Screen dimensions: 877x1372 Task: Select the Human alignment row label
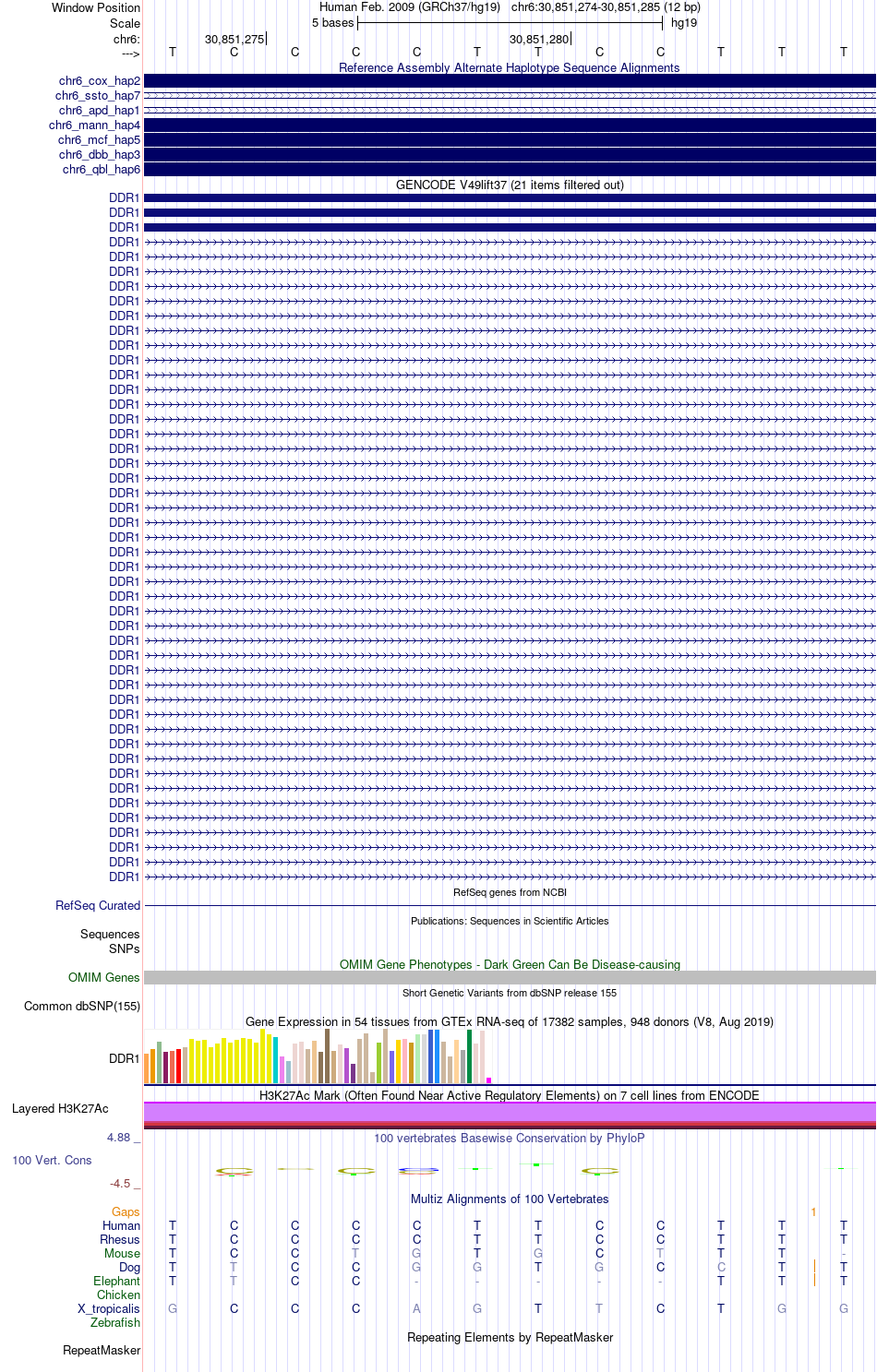pyautogui.click(x=121, y=1226)
